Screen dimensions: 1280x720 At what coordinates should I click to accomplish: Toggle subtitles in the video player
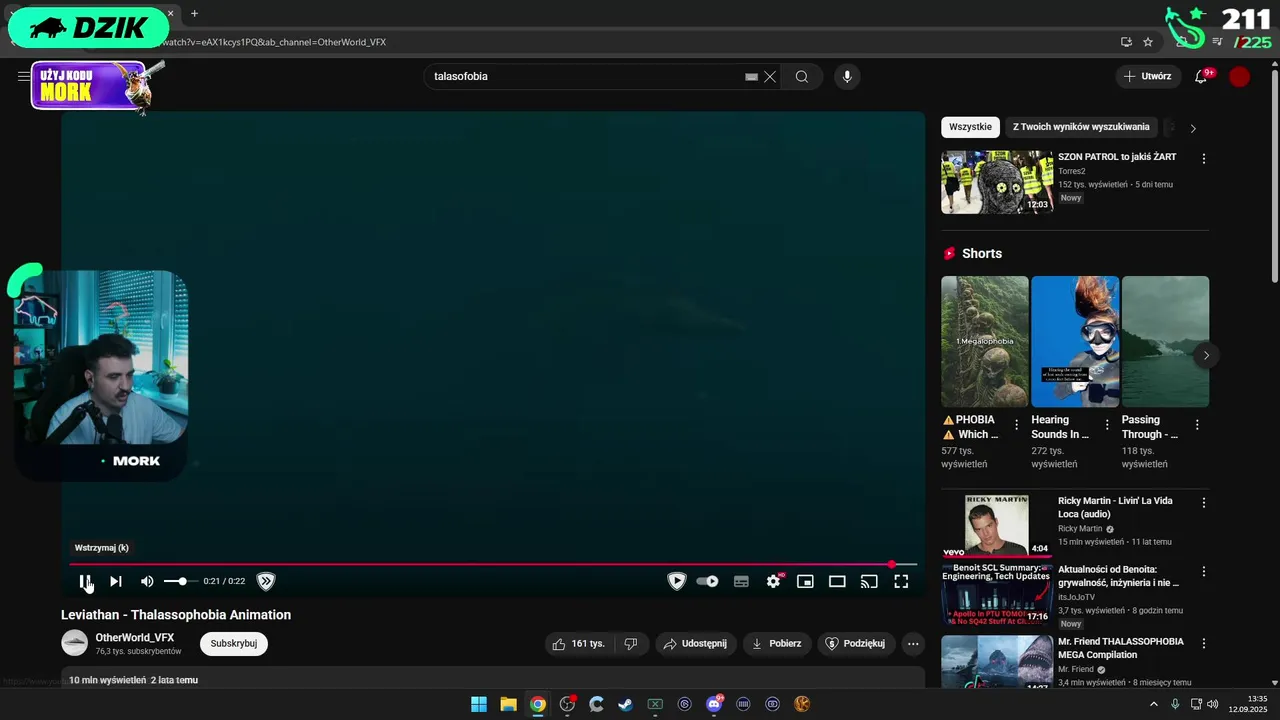coord(741,581)
